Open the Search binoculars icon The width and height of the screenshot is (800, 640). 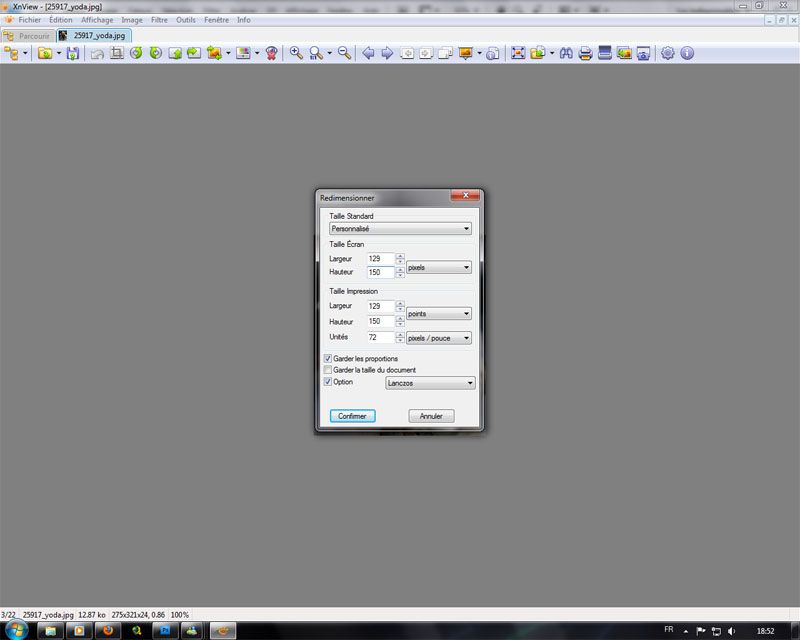tap(566, 53)
